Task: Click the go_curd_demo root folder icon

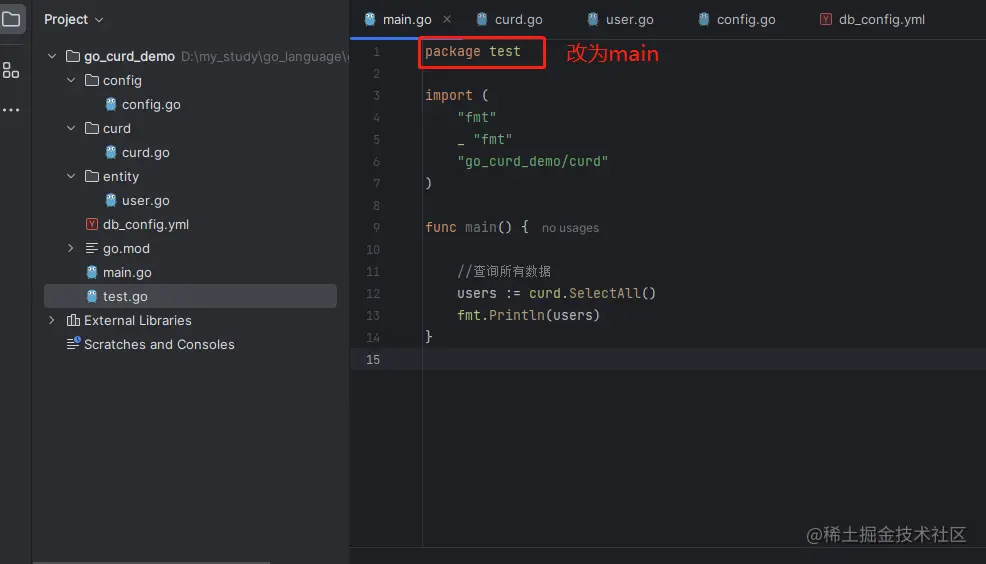Action: tap(73, 57)
